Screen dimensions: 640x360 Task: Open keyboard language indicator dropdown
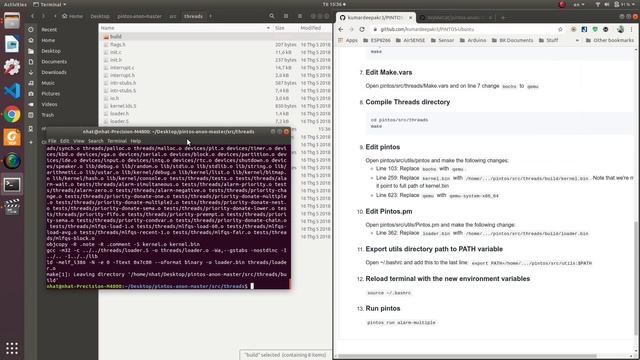pyautogui.click(x=579, y=4)
